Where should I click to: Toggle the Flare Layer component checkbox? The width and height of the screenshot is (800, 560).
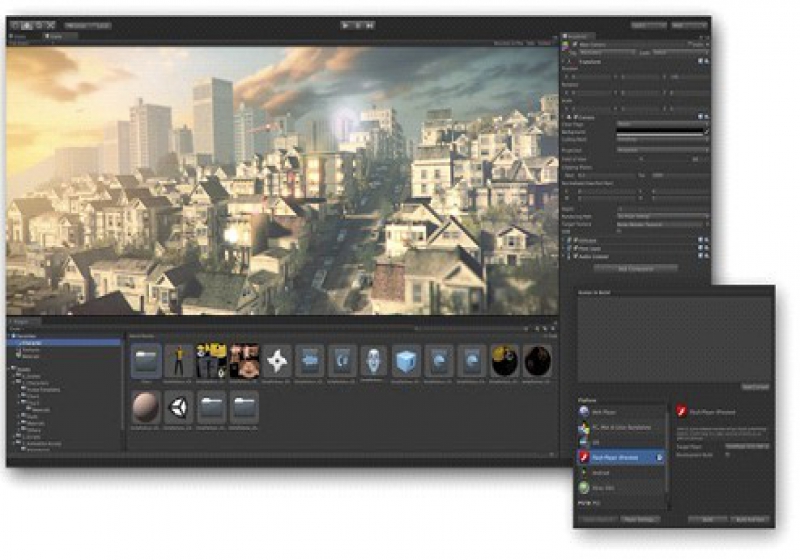tap(576, 248)
